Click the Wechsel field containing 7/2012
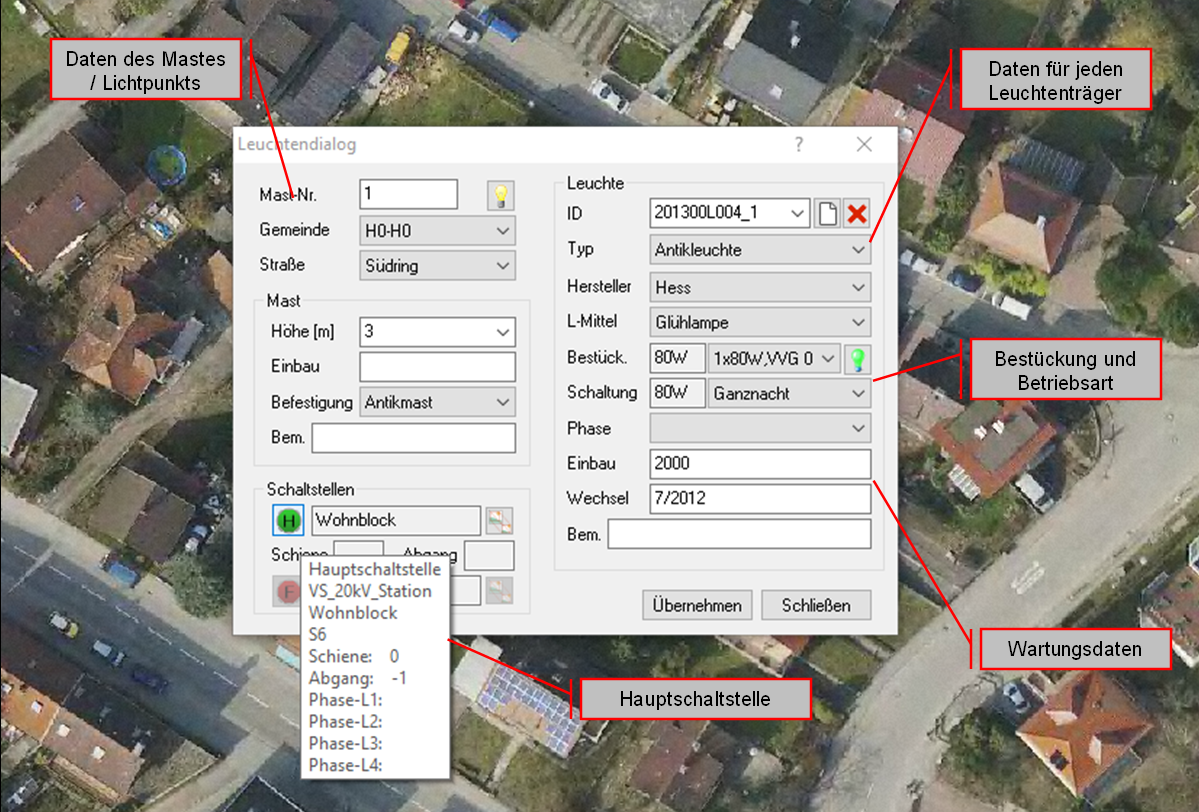Viewport: 1199px width, 812px height. (x=760, y=498)
